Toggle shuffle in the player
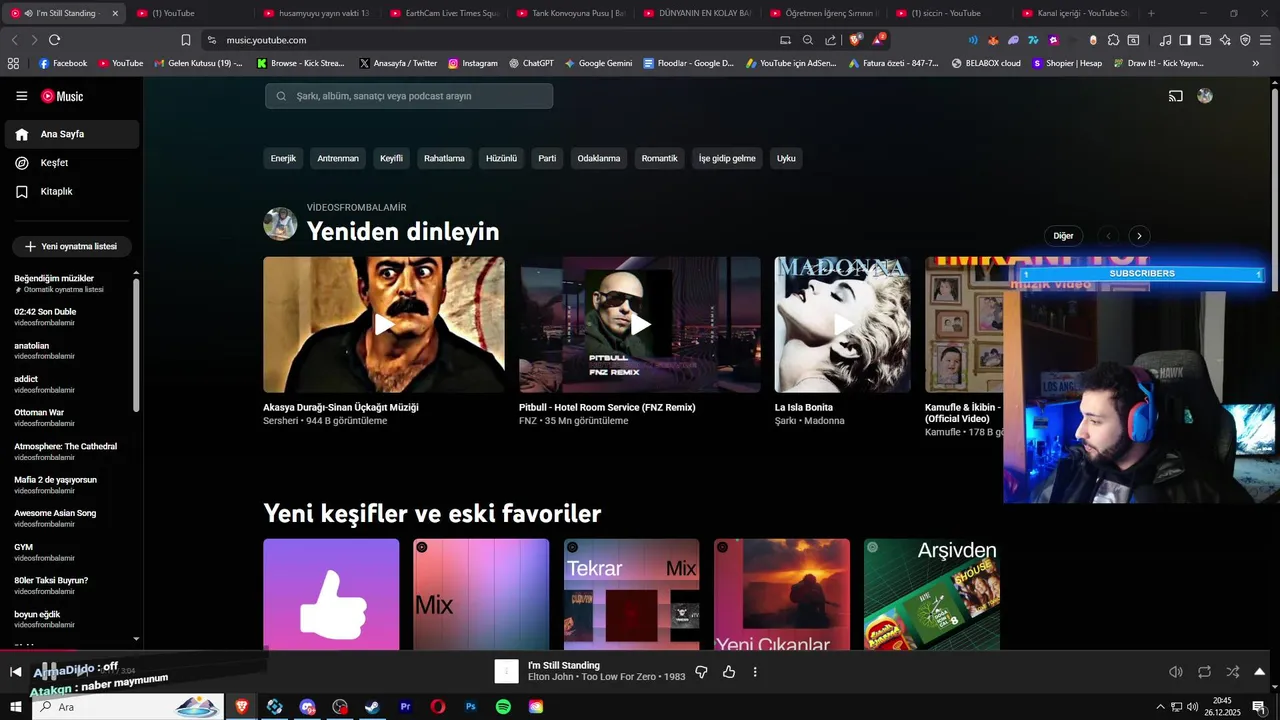The width and height of the screenshot is (1280, 720). coord(1232,672)
